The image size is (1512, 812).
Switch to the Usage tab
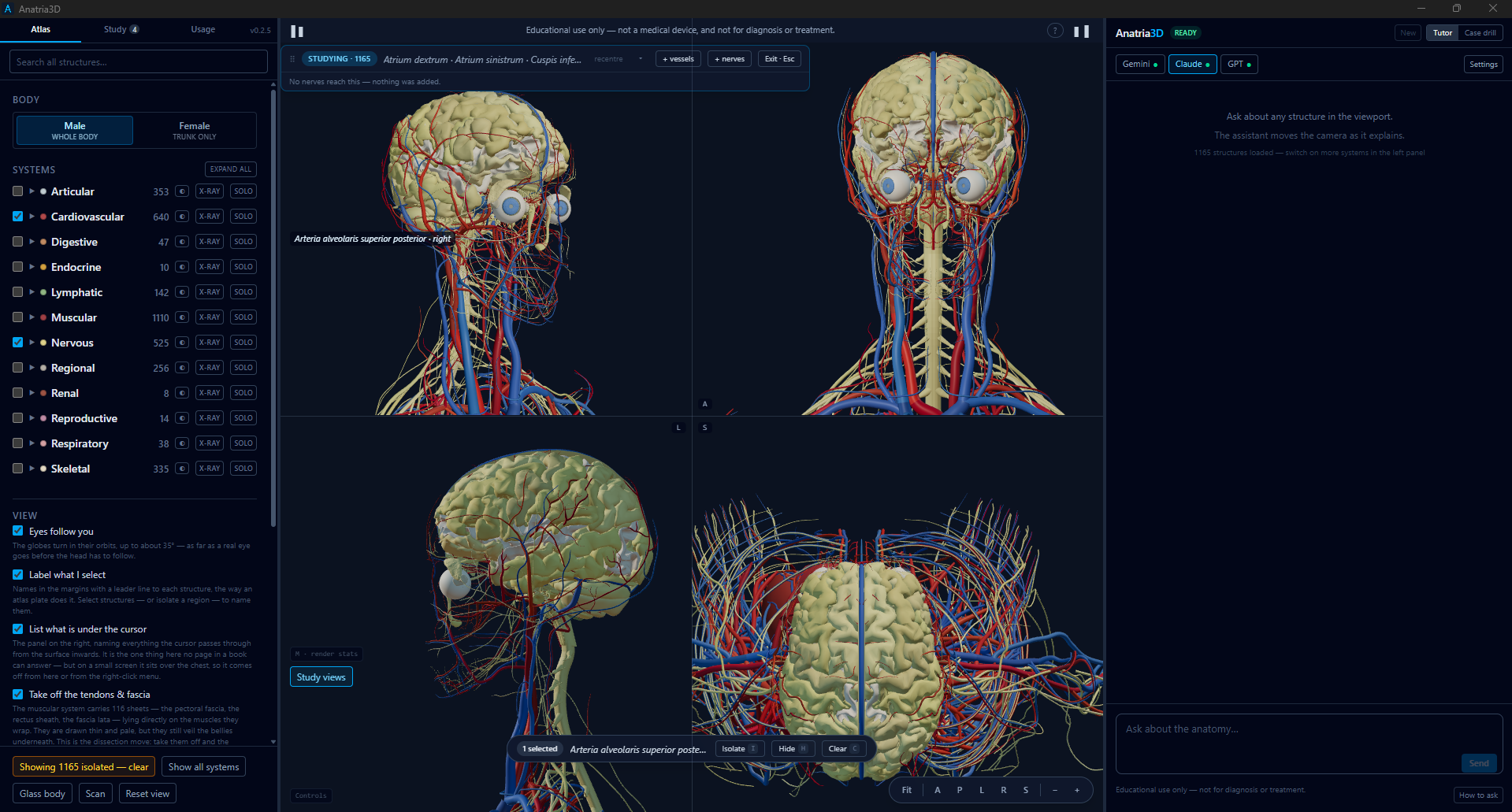pos(203,30)
